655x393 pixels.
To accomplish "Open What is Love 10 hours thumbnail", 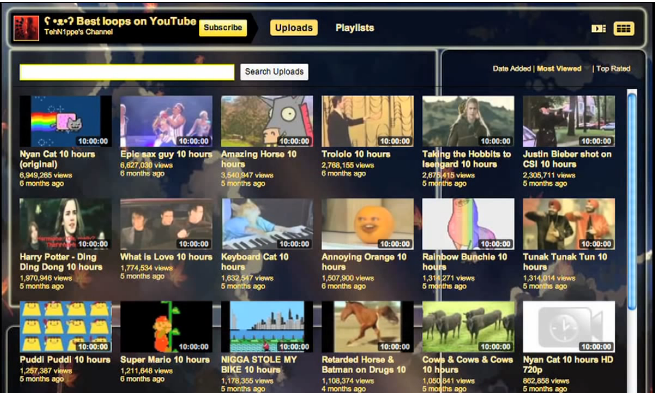I will pos(166,224).
